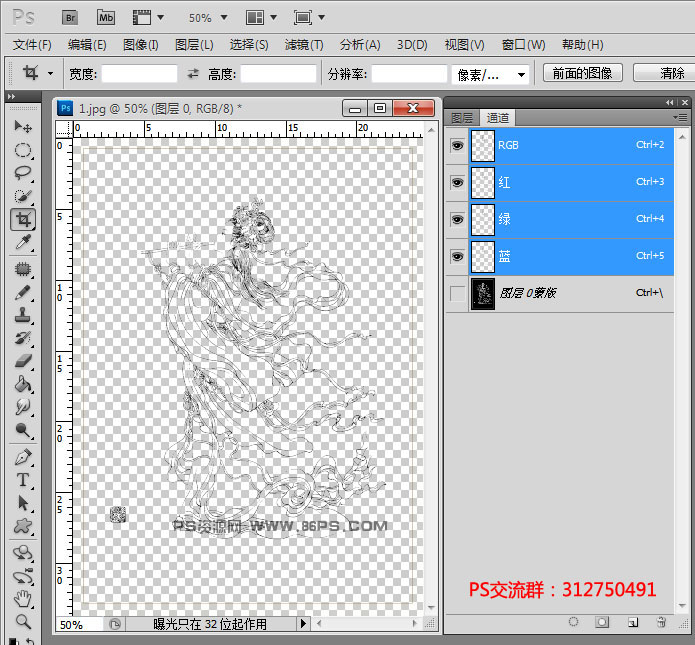The width and height of the screenshot is (695, 645).
Task: Open the 文件(F) menu
Action: point(32,45)
